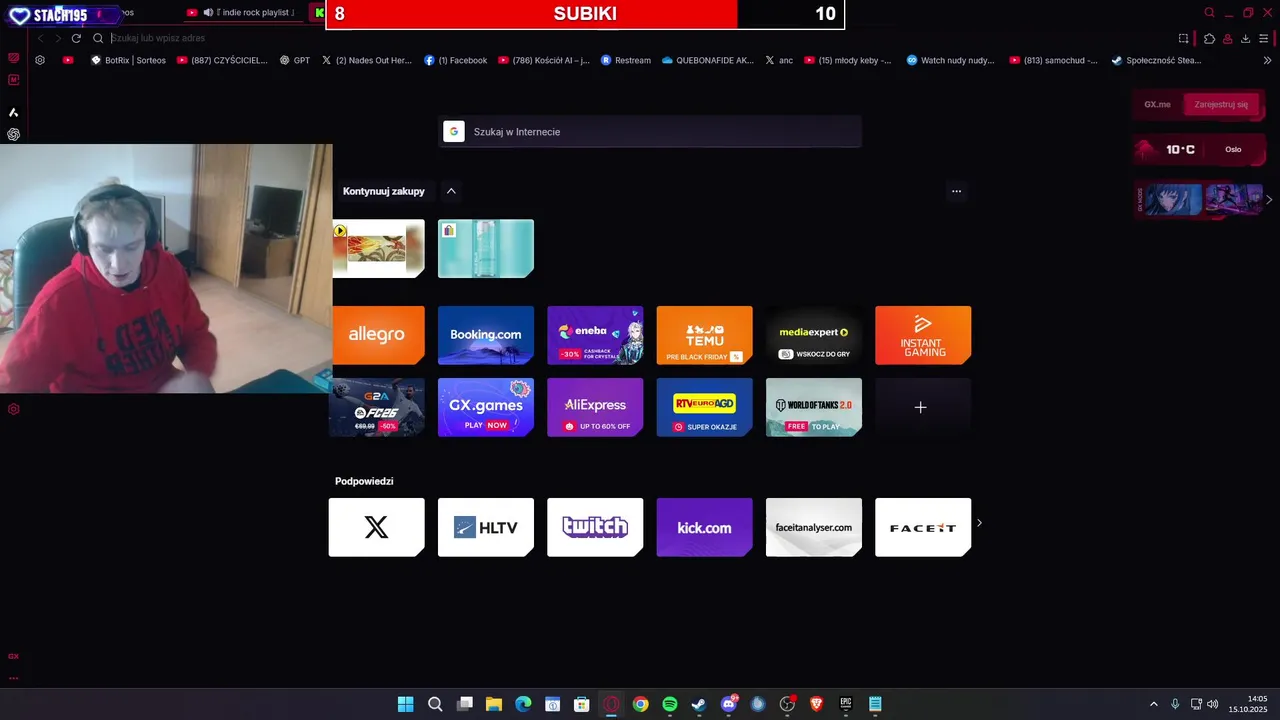
Task: Open the teal product shopping thumbnail
Action: tap(486, 248)
